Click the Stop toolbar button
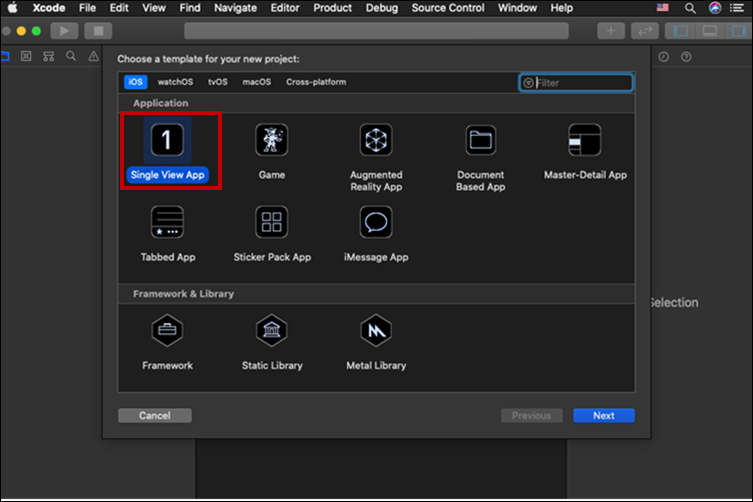The width and height of the screenshot is (753, 502). click(98, 31)
